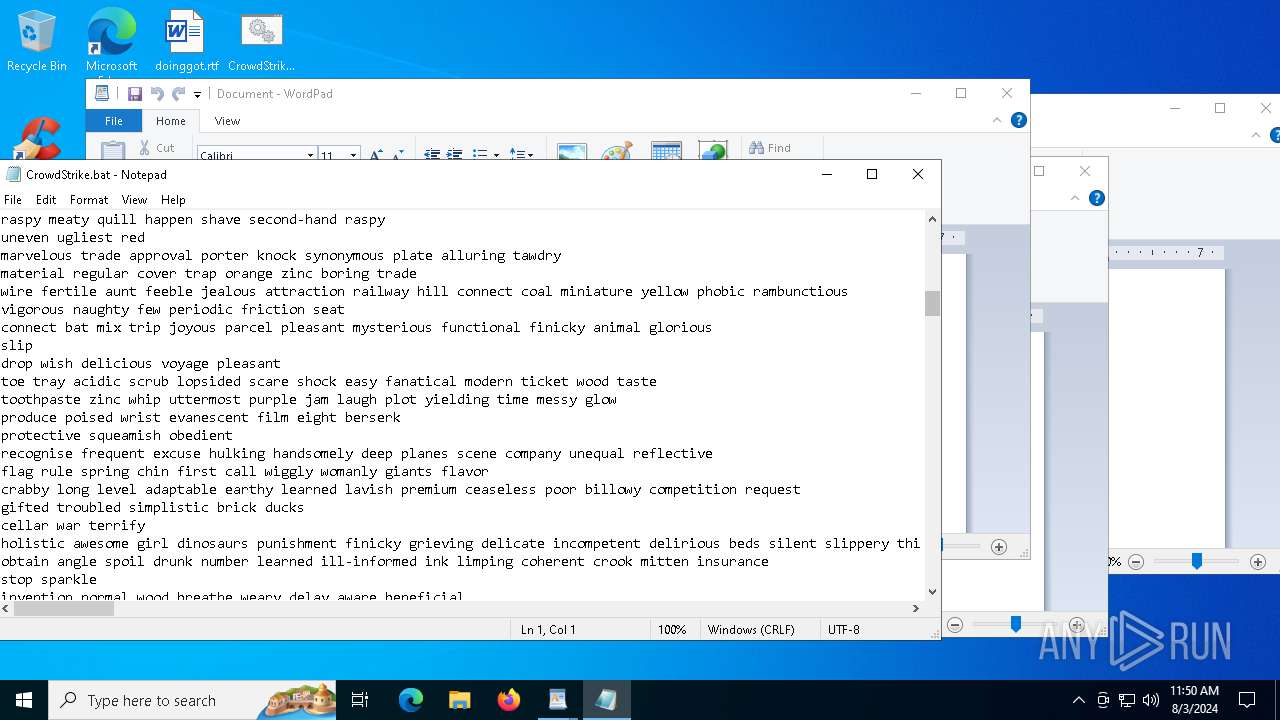Click the Cut scissors button in WordPad
Image resolution: width=1280 pixels, height=720 pixels.
pos(156,148)
